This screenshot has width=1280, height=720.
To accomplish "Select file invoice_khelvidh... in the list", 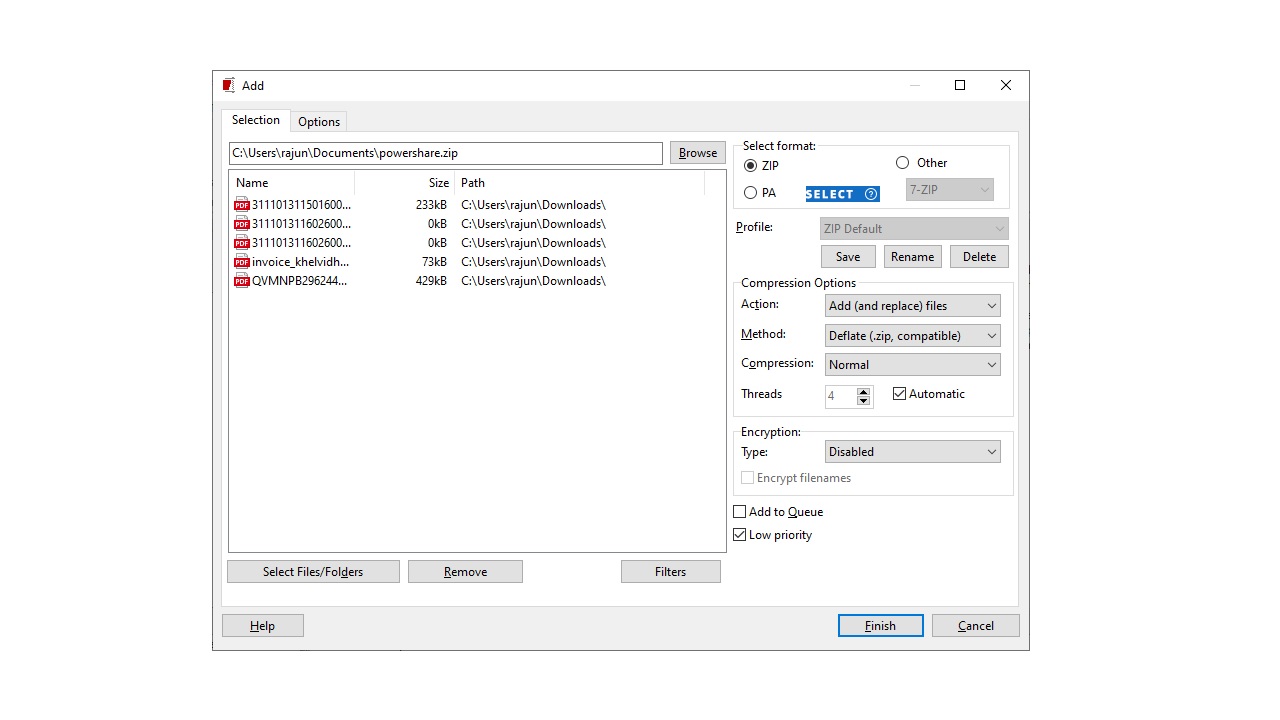I will pos(301,262).
